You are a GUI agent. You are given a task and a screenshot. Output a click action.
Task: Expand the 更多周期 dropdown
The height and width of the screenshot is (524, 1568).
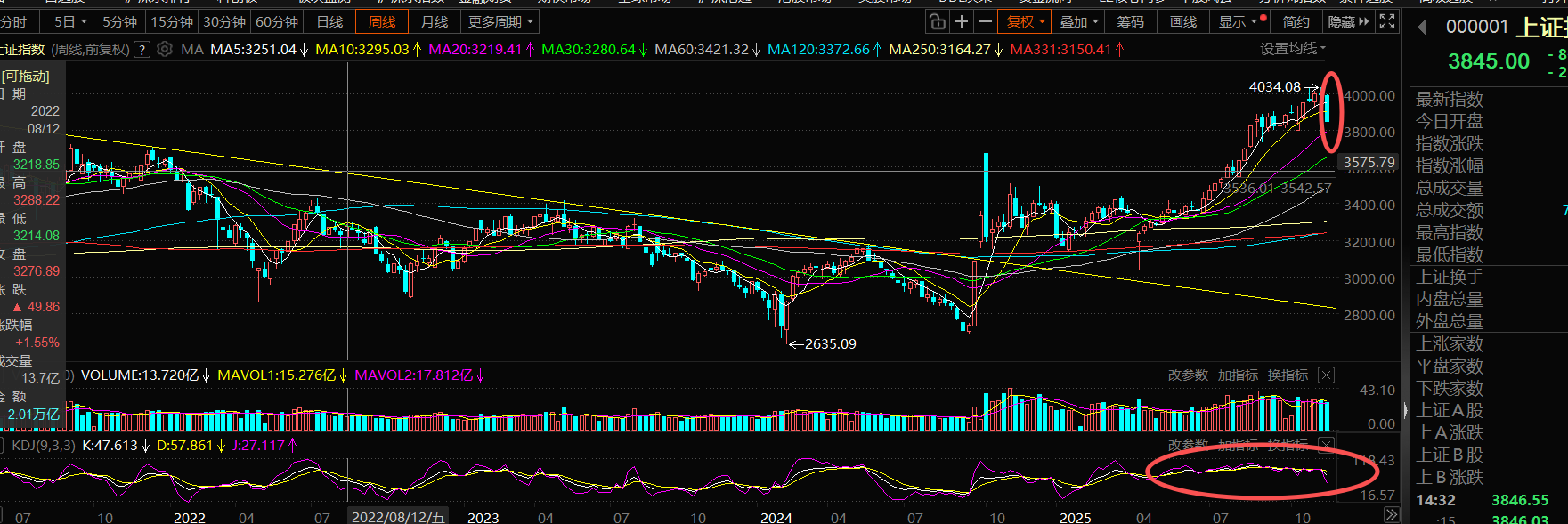click(x=500, y=21)
